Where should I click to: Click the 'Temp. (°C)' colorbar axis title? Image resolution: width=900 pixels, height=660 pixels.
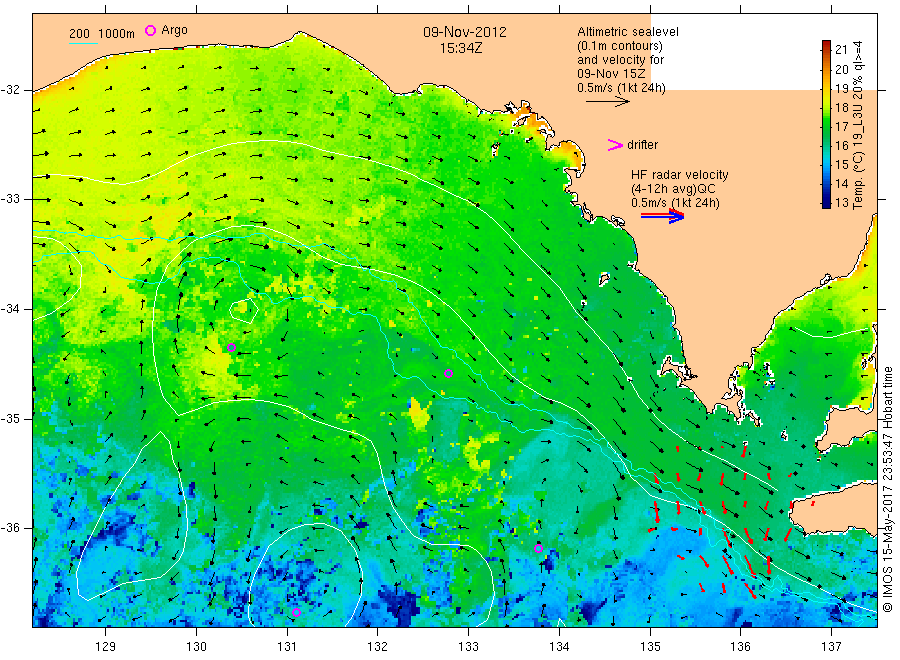pos(858,178)
